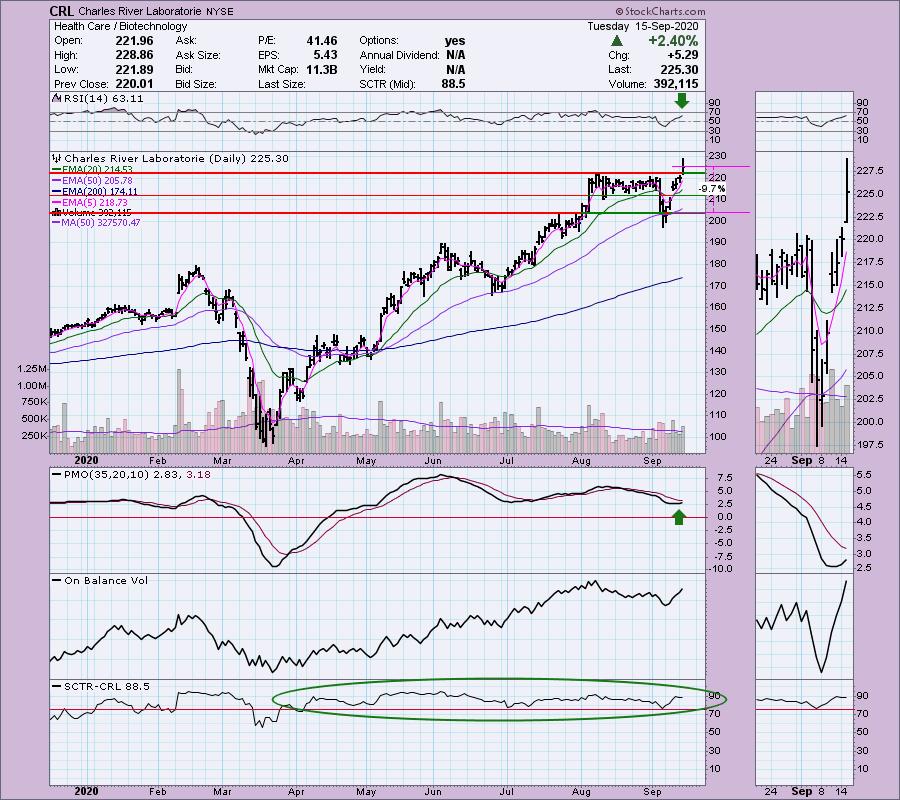The height and width of the screenshot is (800, 900).
Task: Click the SCTR (Mid) value 88.5
Action: pyautogui.click(x=453, y=84)
